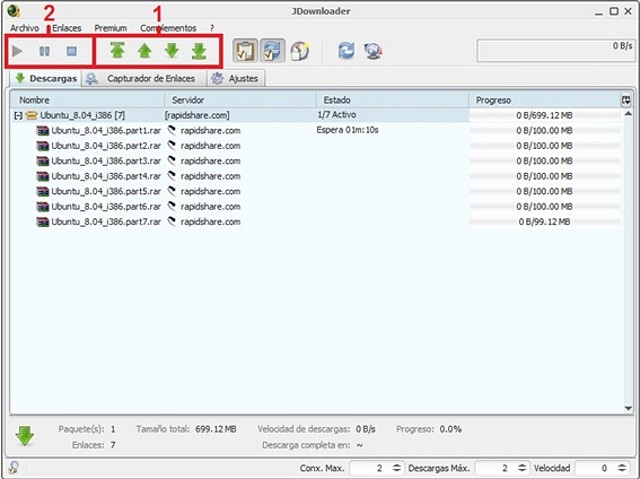Click the "[rapidshare.com]" package server cell
Screen dimensions: 640x479
point(197,115)
